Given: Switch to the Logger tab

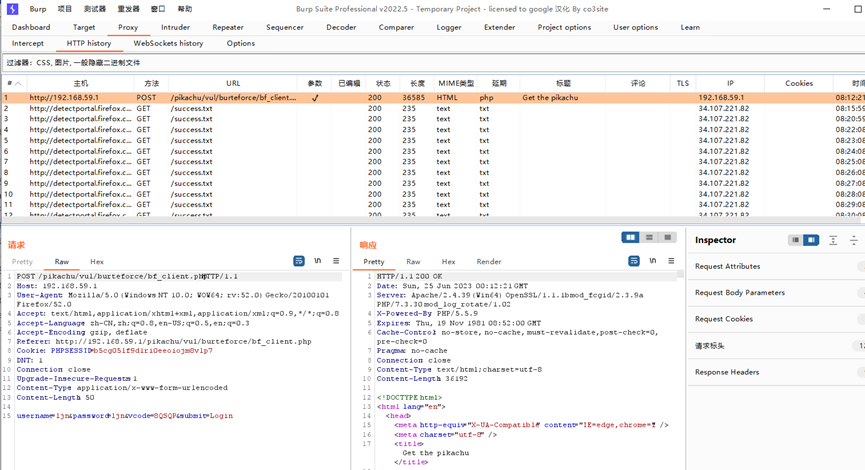Looking at the screenshot, I should (x=449, y=27).
